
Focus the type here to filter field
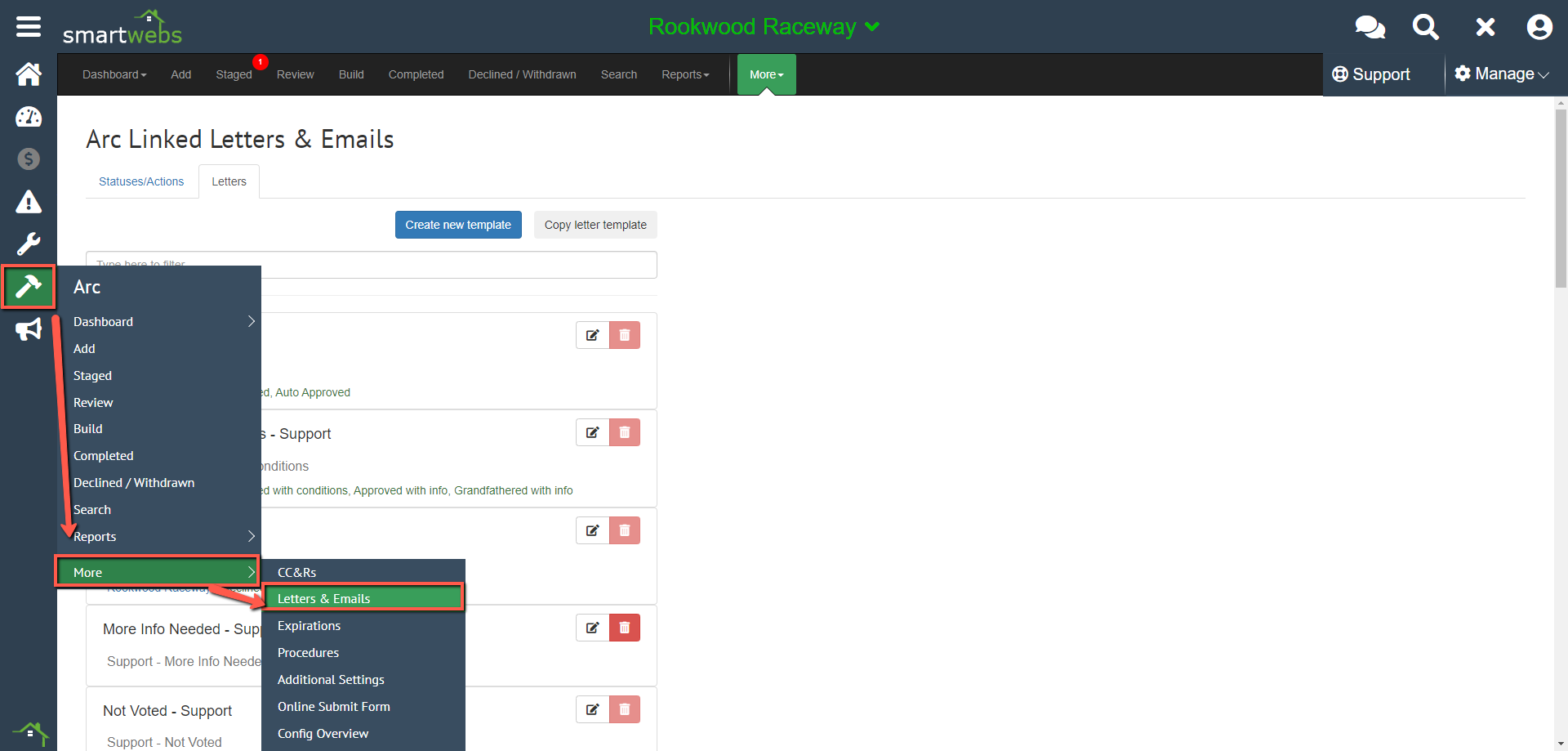(x=372, y=264)
